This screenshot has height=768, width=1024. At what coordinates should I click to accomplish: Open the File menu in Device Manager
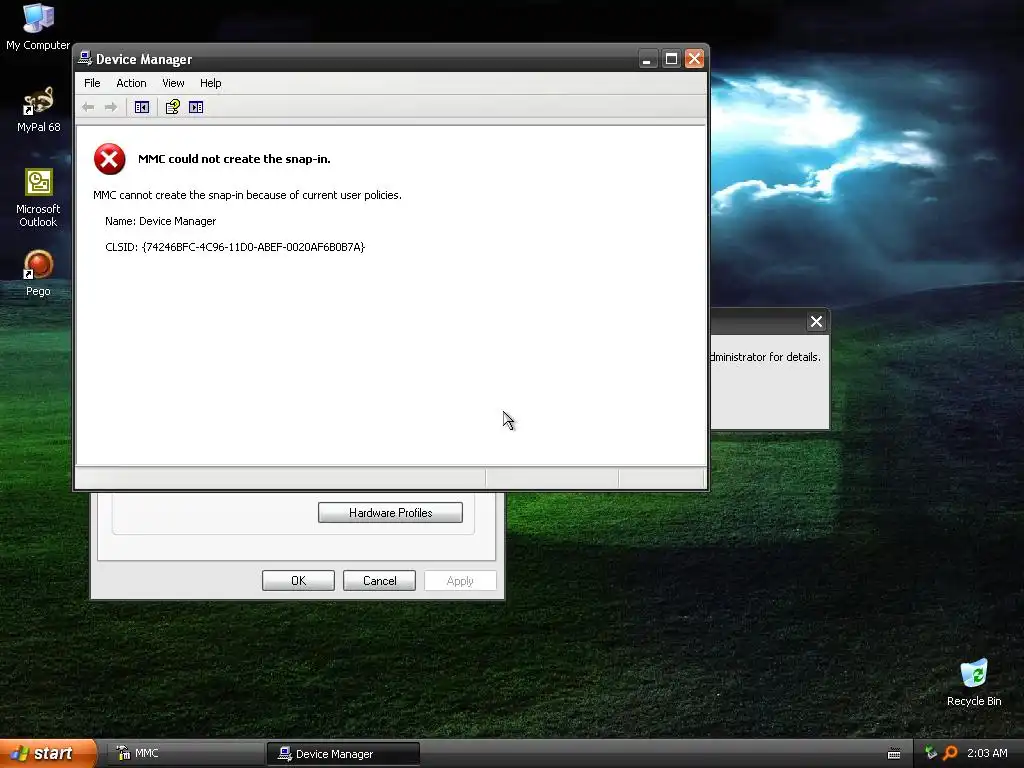(92, 83)
